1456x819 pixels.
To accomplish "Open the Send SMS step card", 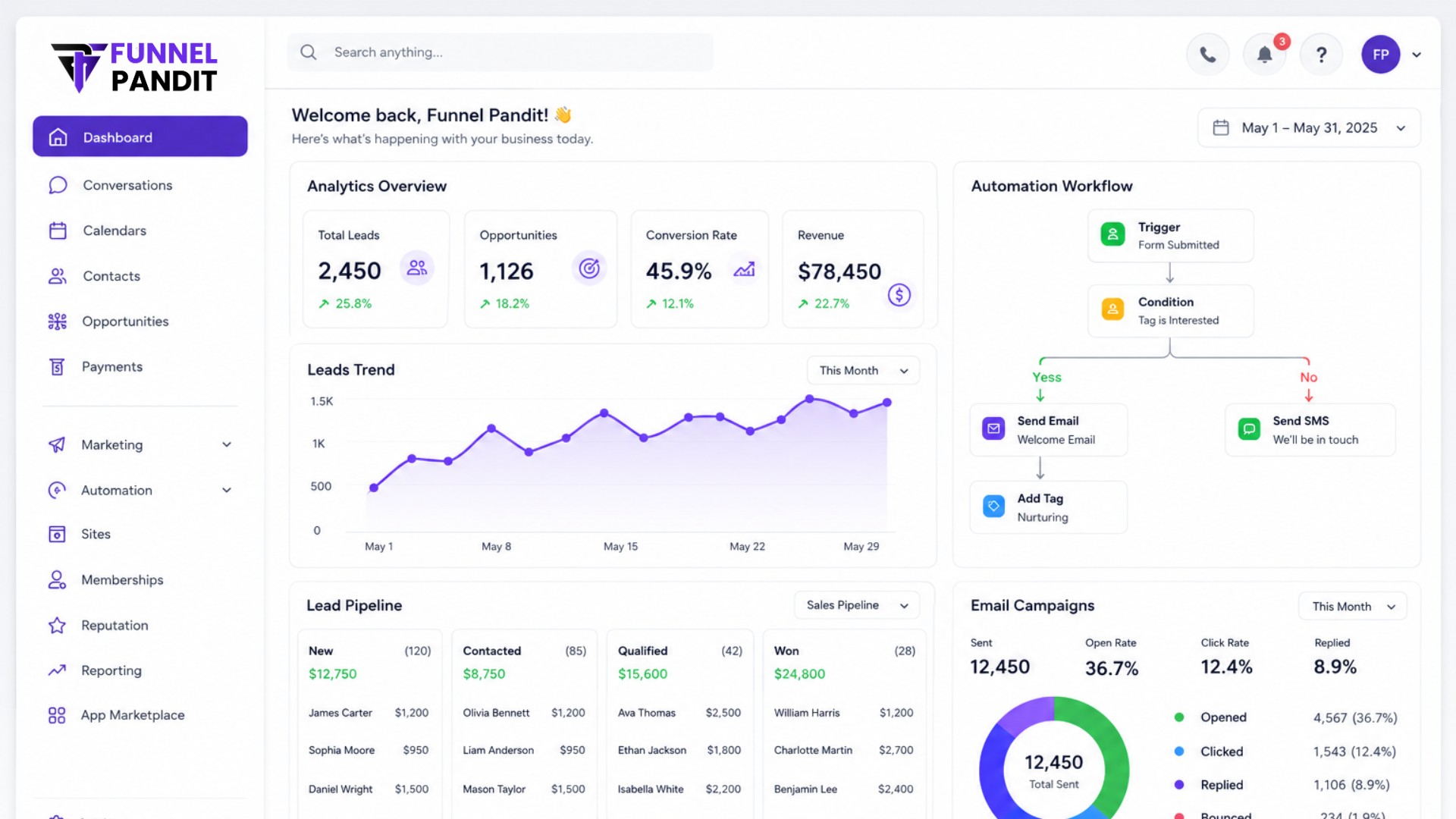I will (1310, 430).
